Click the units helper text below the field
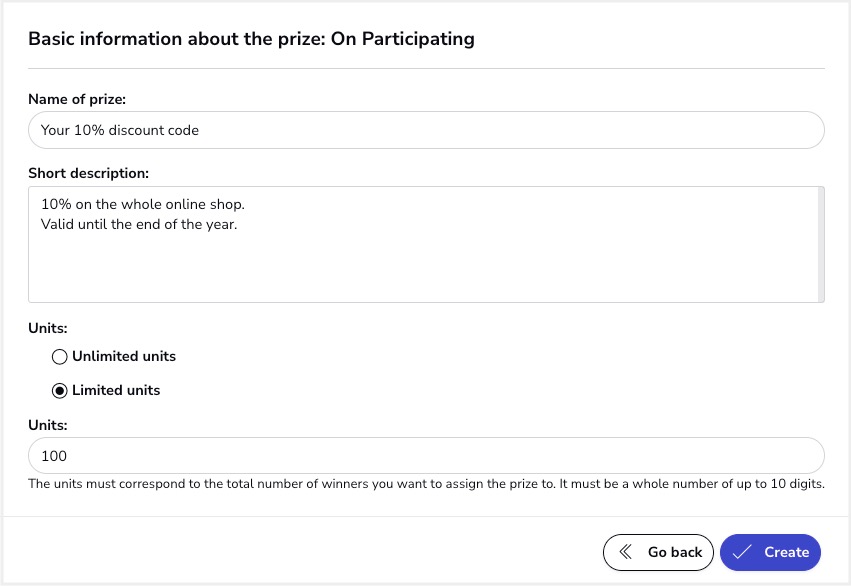 coord(426,485)
